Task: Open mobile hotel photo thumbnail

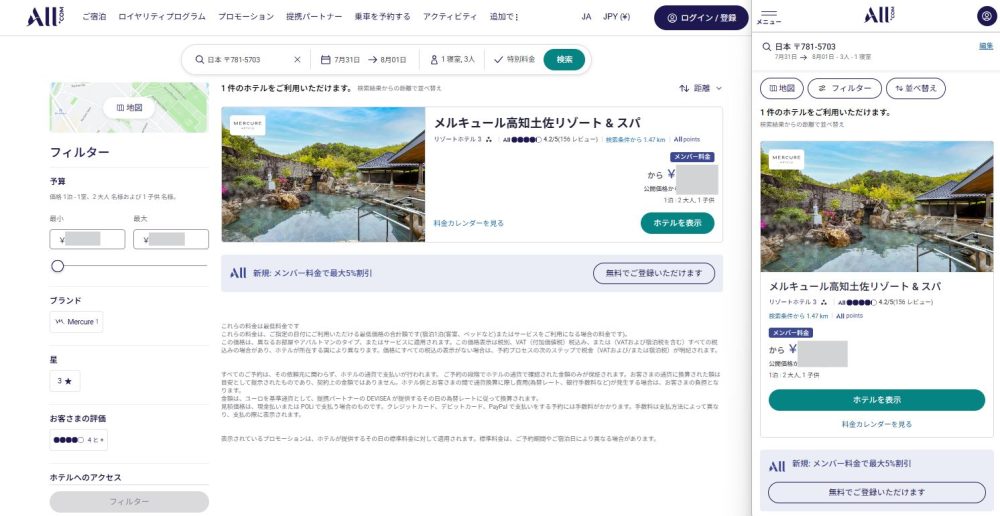Action: 877,207
